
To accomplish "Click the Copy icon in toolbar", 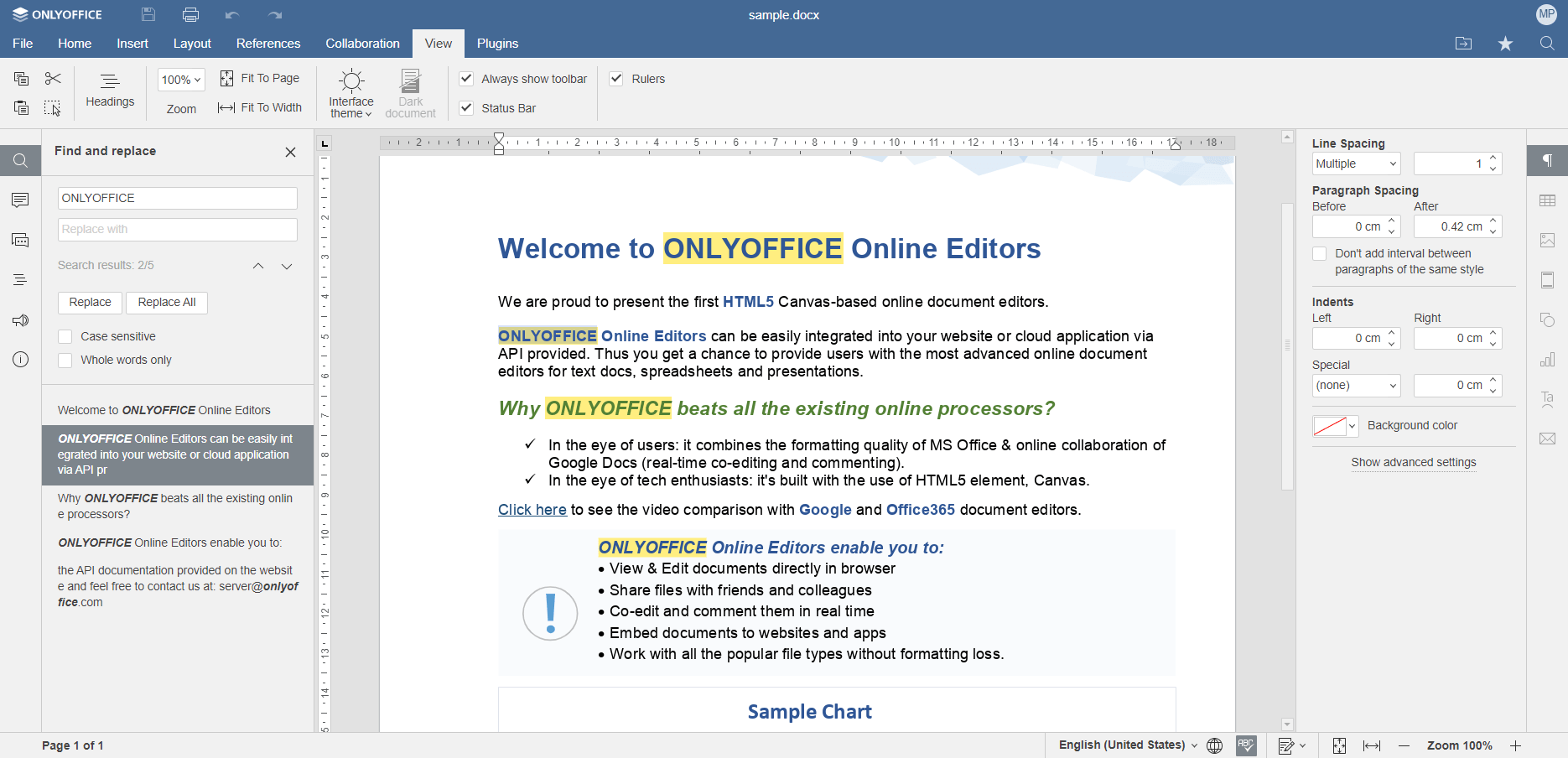I will point(22,79).
